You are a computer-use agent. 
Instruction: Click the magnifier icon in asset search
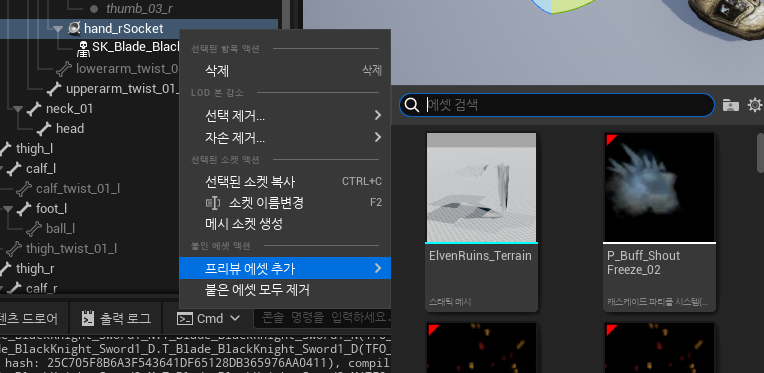click(x=412, y=105)
